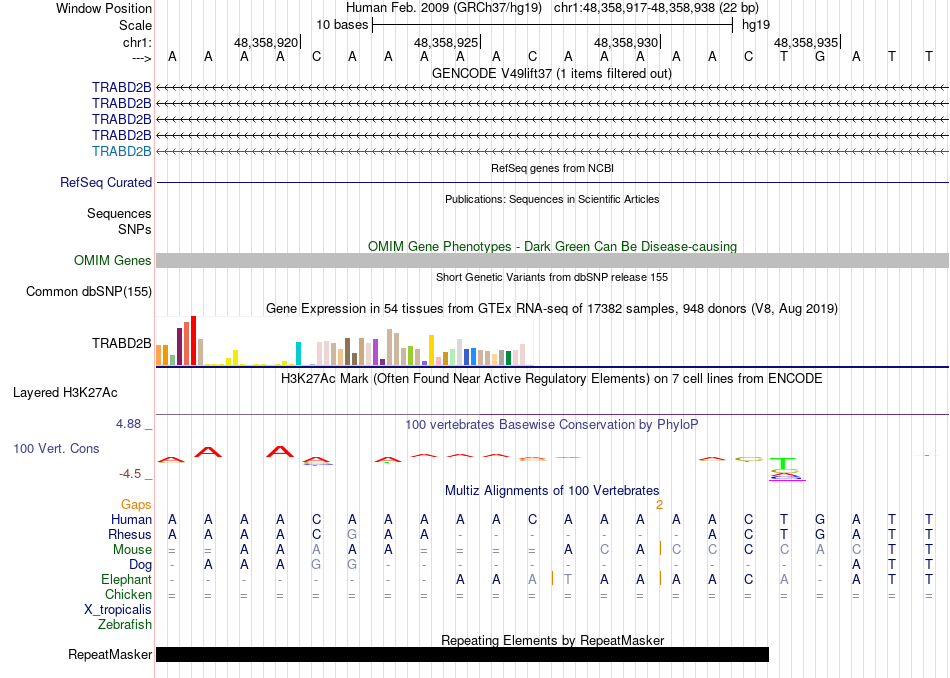Click 'RefSeq genes from NCBI' title
Viewport: 950px width, 678px height.
tap(553, 168)
